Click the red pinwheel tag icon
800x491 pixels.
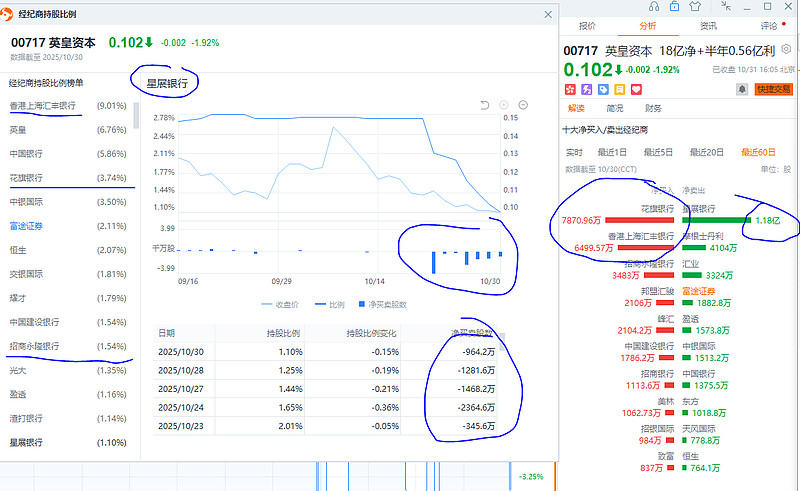coord(570,90)
